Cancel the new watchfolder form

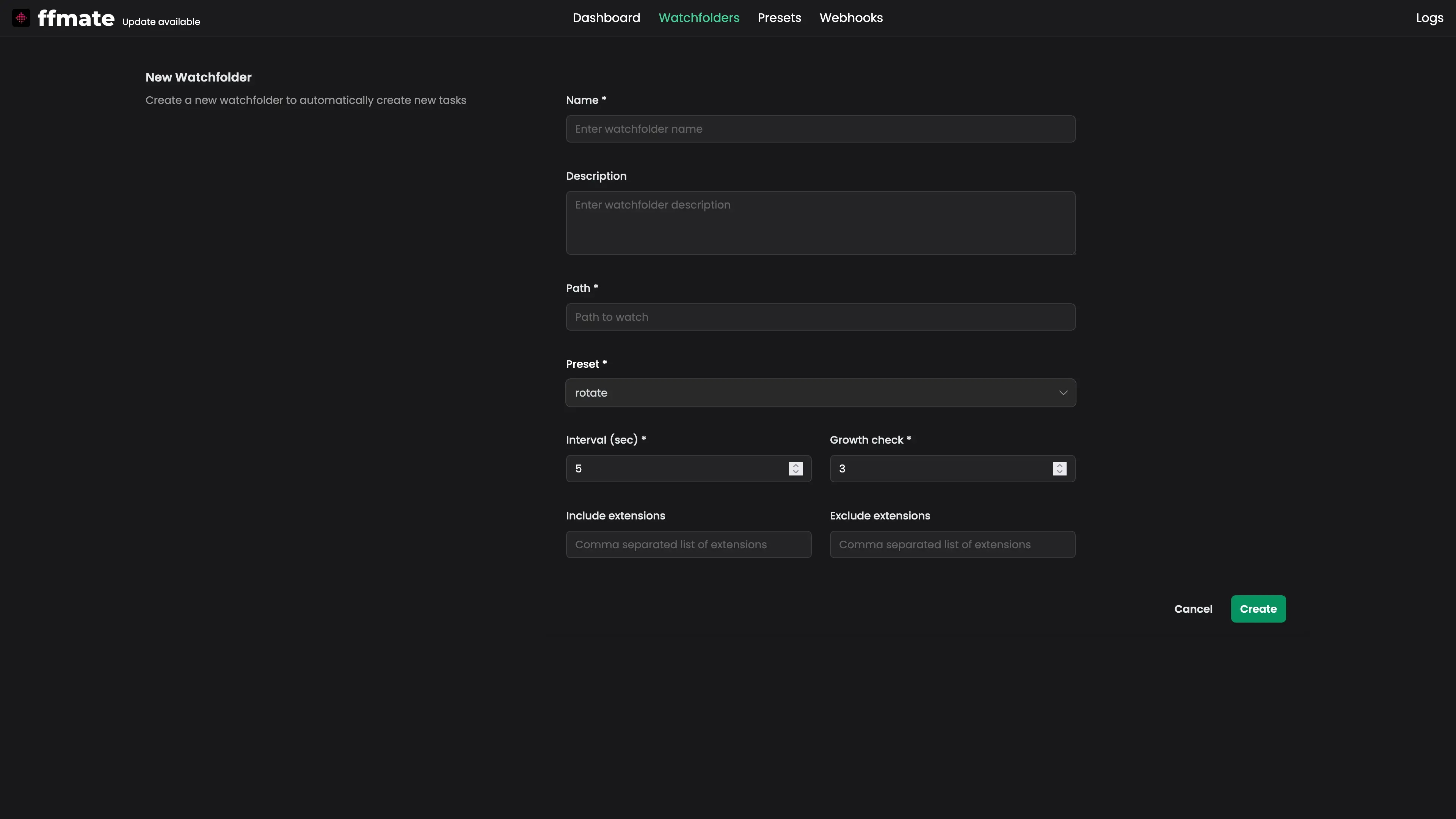point(1192,609)
